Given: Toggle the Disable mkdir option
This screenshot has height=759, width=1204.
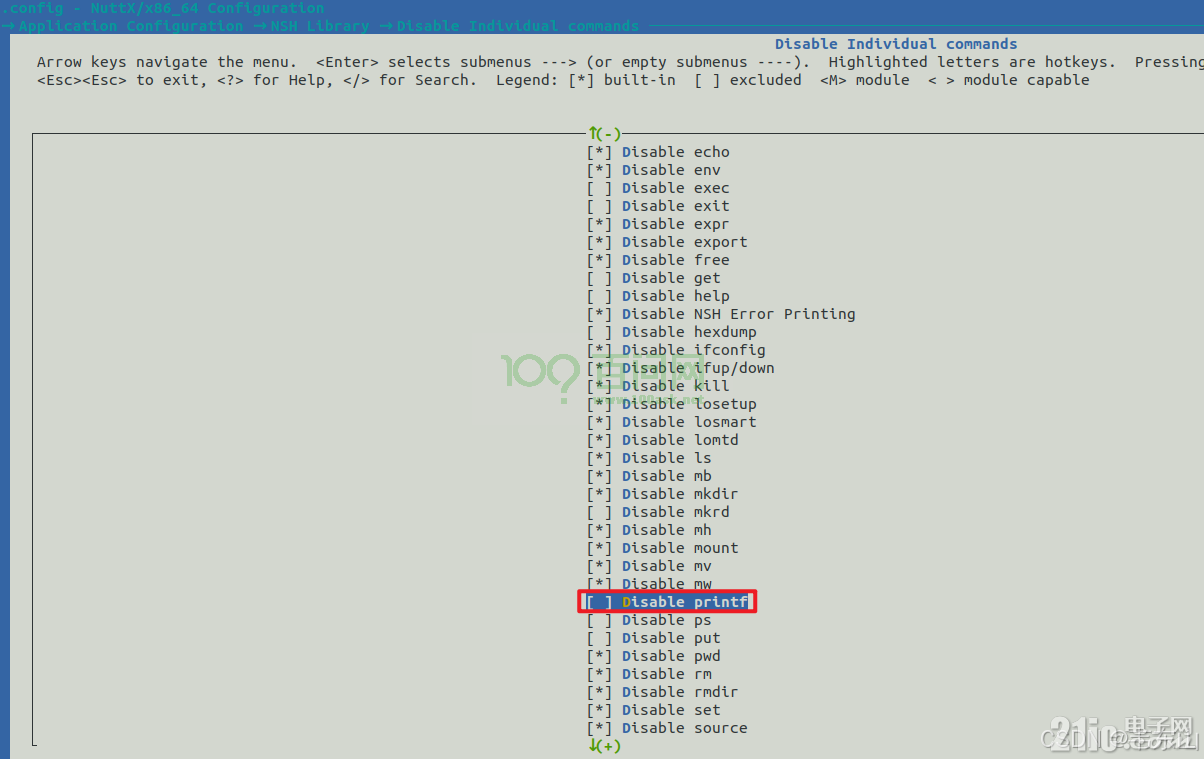Looking at the screenshot, I should (x=663, y=494).
